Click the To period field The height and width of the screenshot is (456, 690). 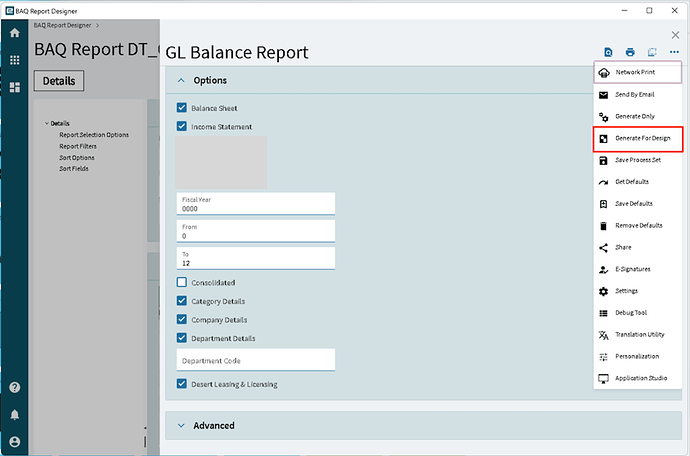tap(256, 258)
